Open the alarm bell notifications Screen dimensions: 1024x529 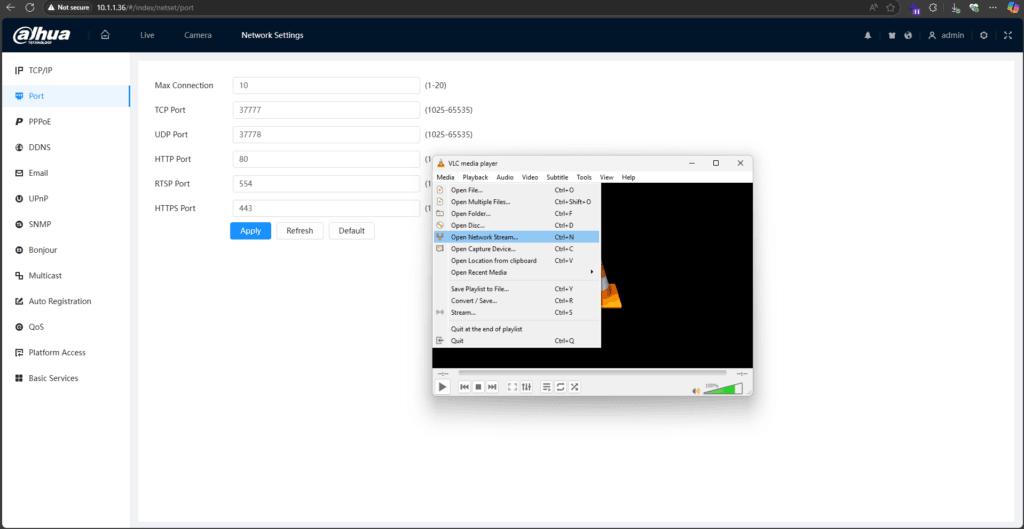868,35
